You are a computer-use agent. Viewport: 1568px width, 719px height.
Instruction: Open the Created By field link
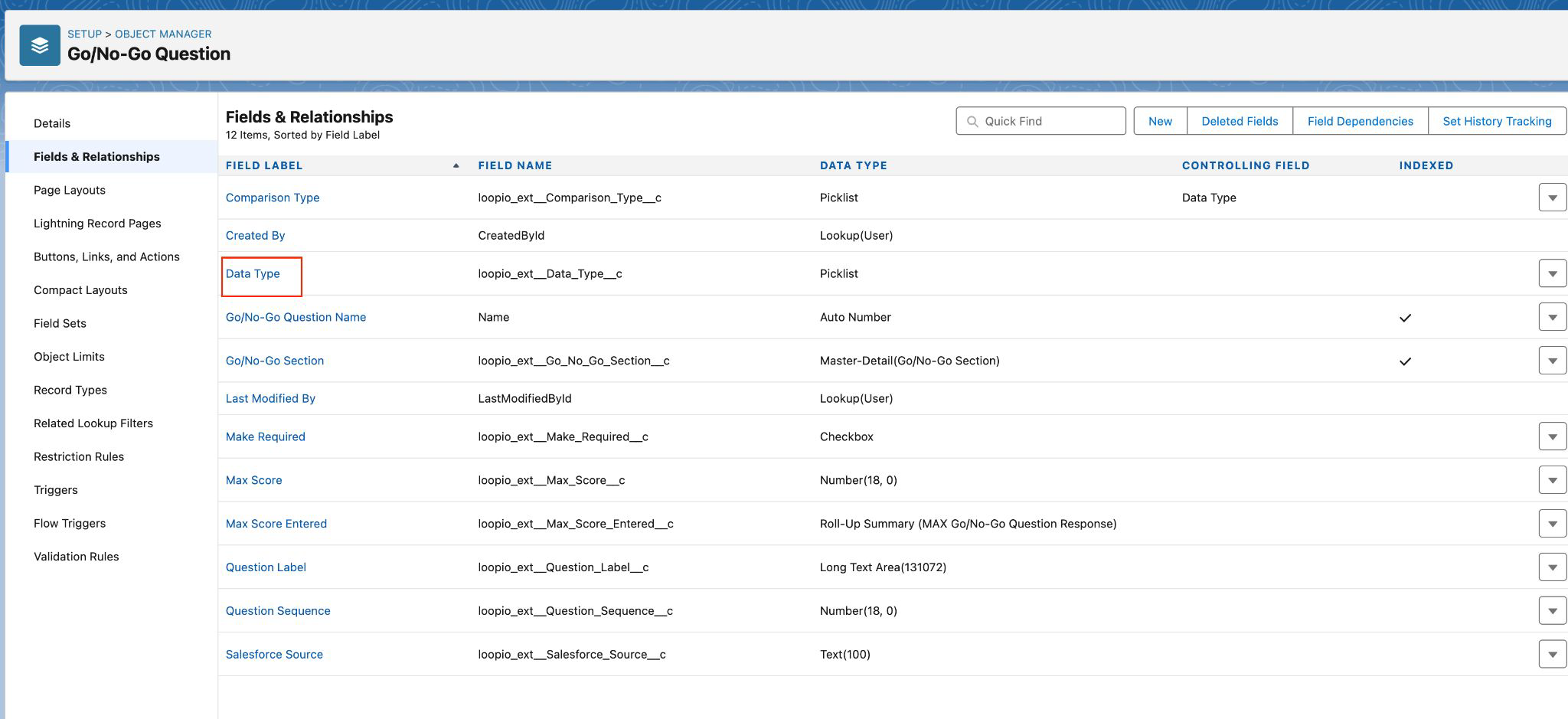255,235
